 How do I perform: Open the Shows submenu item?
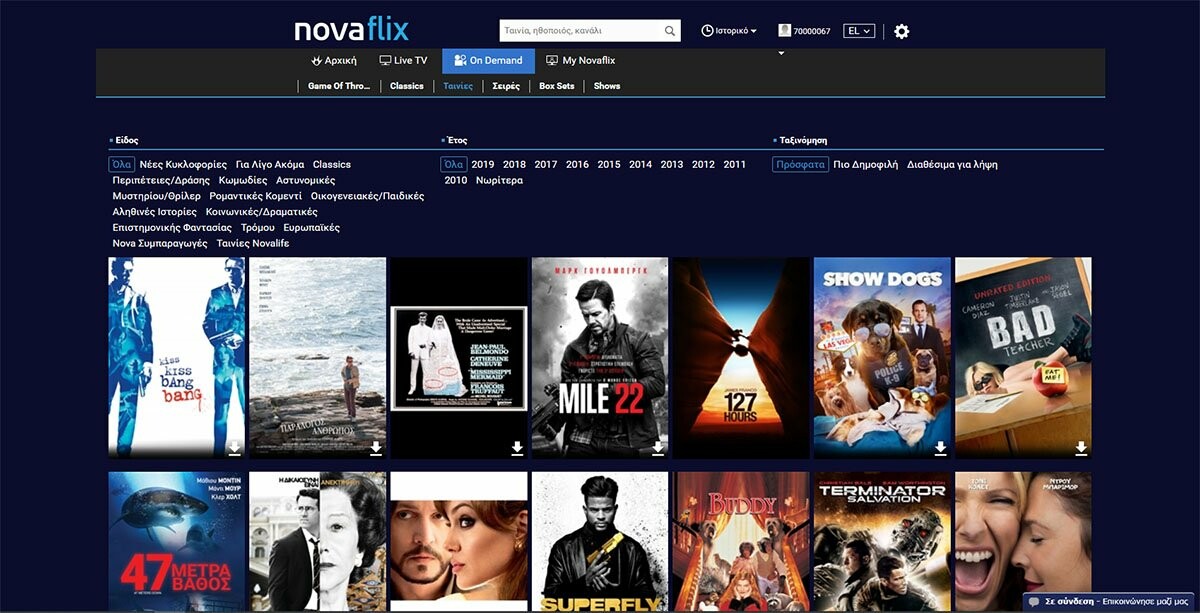(607, 86)
